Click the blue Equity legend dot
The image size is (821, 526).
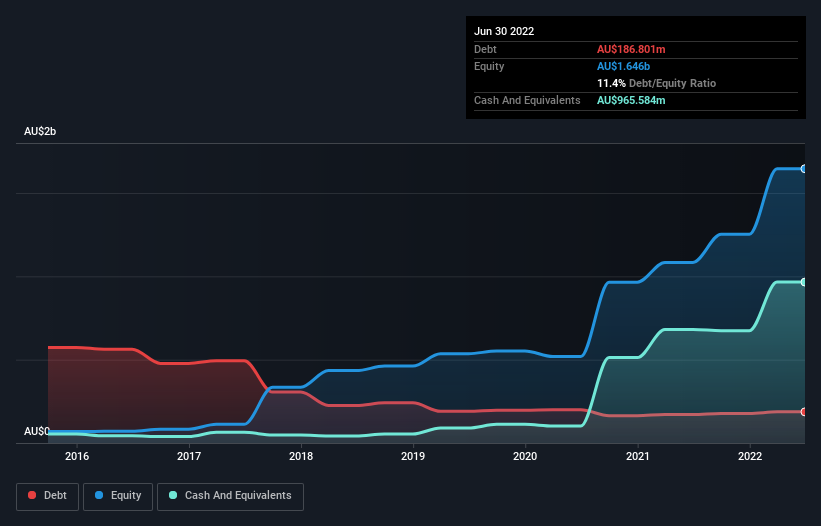coord(99,495)
